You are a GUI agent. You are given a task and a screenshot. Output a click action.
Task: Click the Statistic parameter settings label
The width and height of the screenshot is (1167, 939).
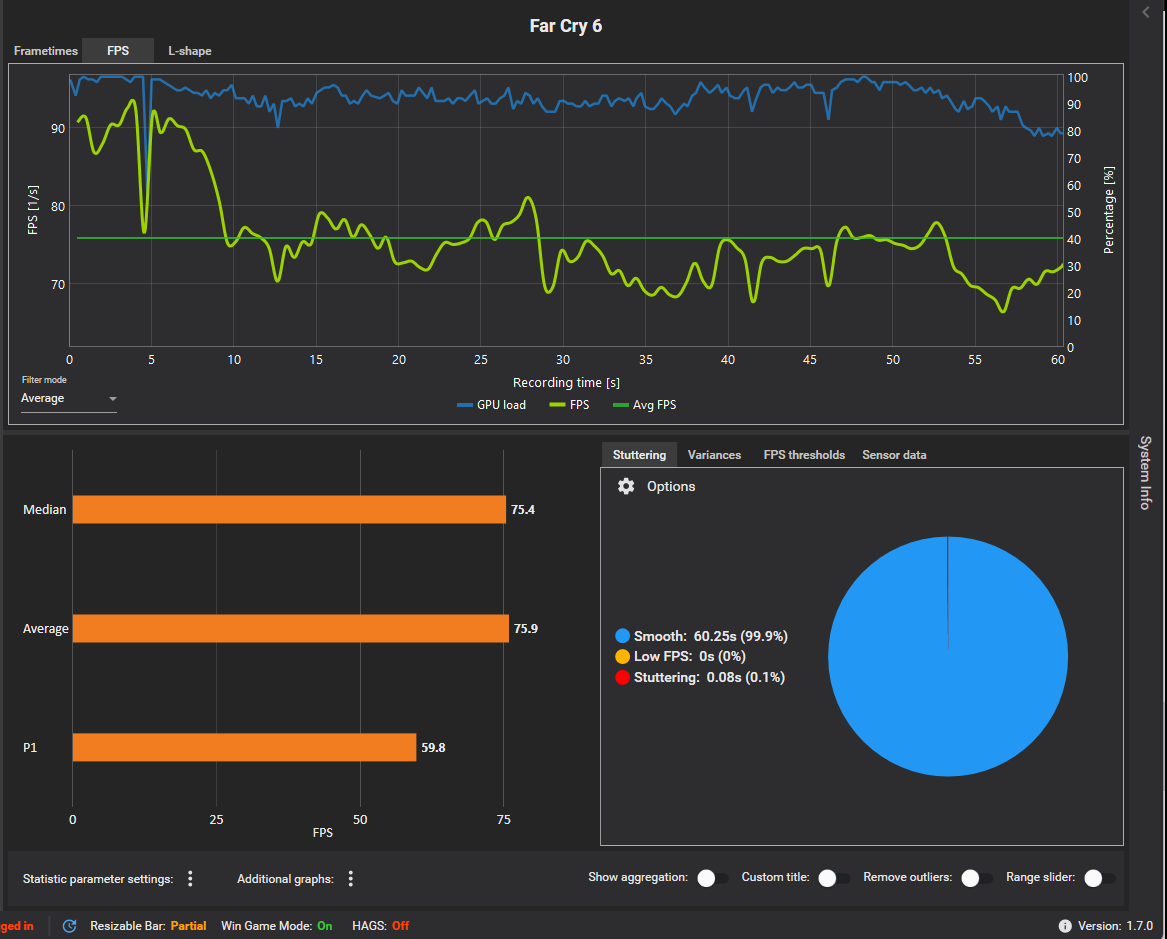coord(98,879)
